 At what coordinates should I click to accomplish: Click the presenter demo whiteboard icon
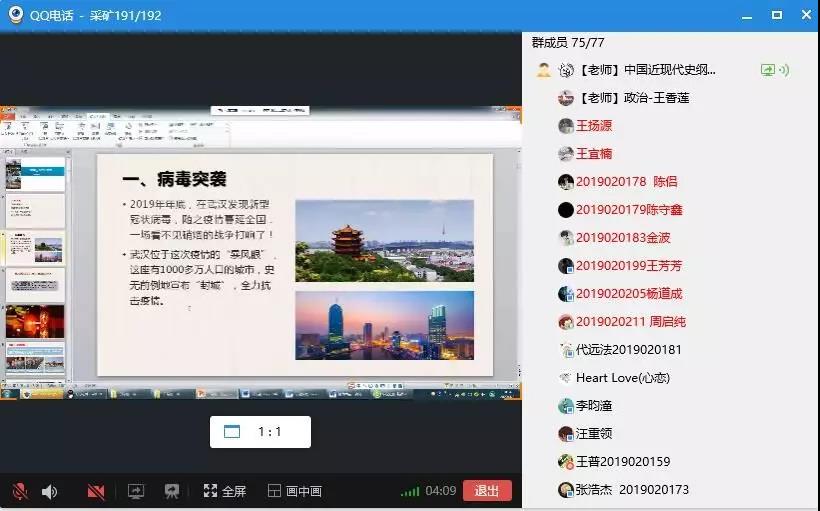coord(172,491)
